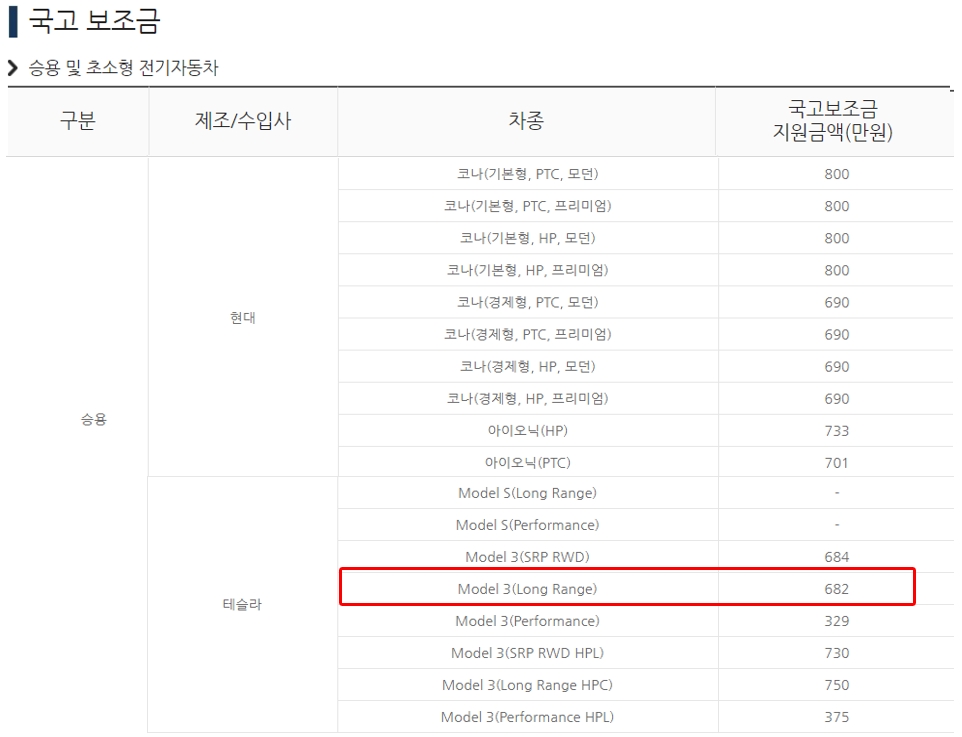
Task: Click the 690 value for 코나(경제형, PTC, 모던)
Action: click(837, 303)
